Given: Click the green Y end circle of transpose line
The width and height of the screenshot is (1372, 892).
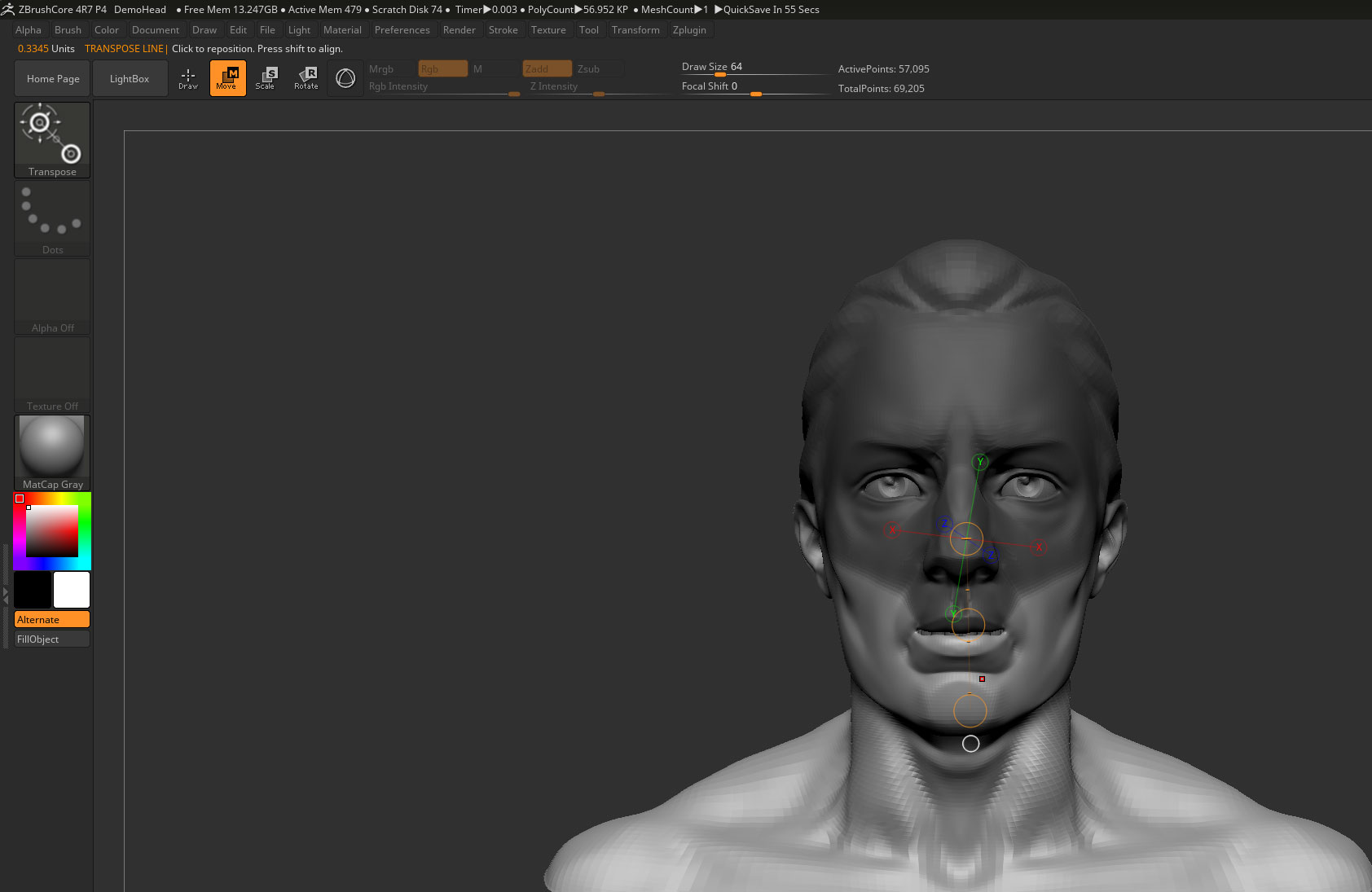Looking at the screenshot, I should click(x=980, y=462).
